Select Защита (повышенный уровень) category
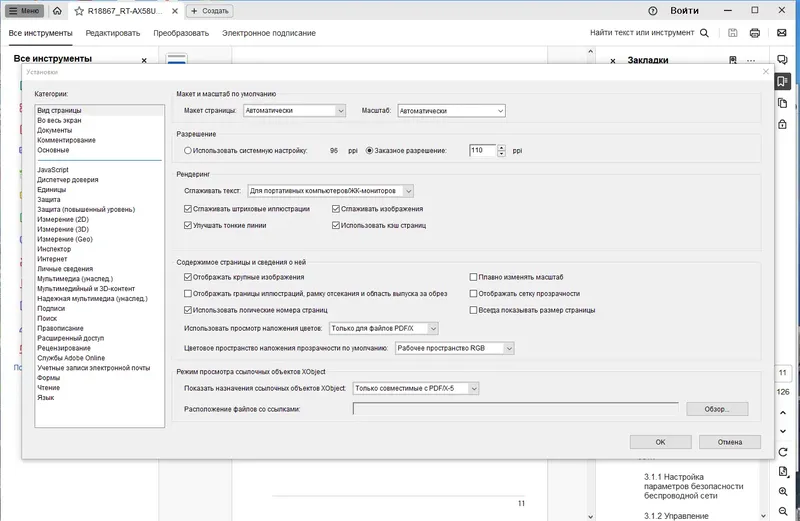This screenshot has height=521, width=800. pos(86,209)
